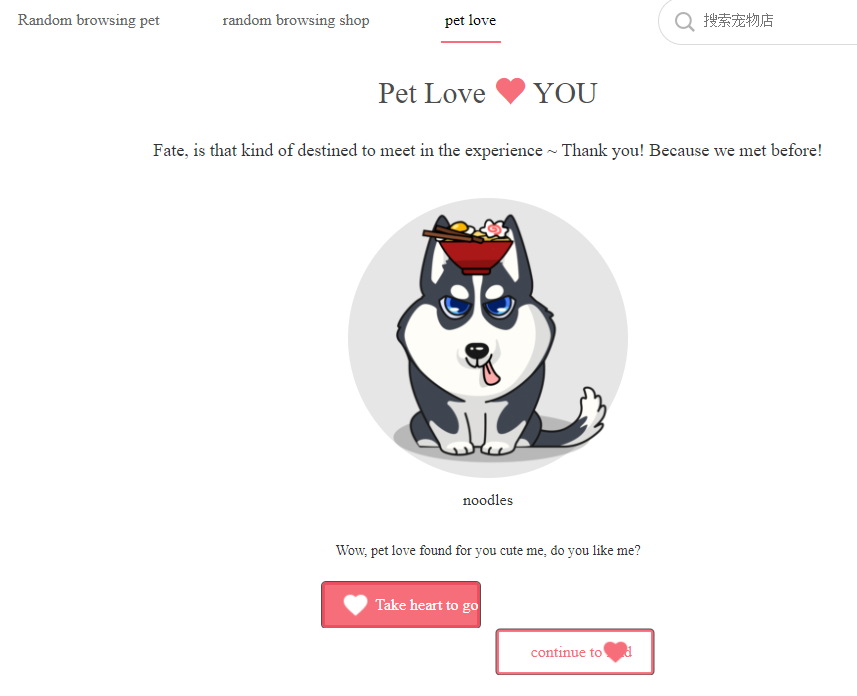Click the round husky pet avatar
The width and height of the screenshot is (857, 696).
point(488,338)
